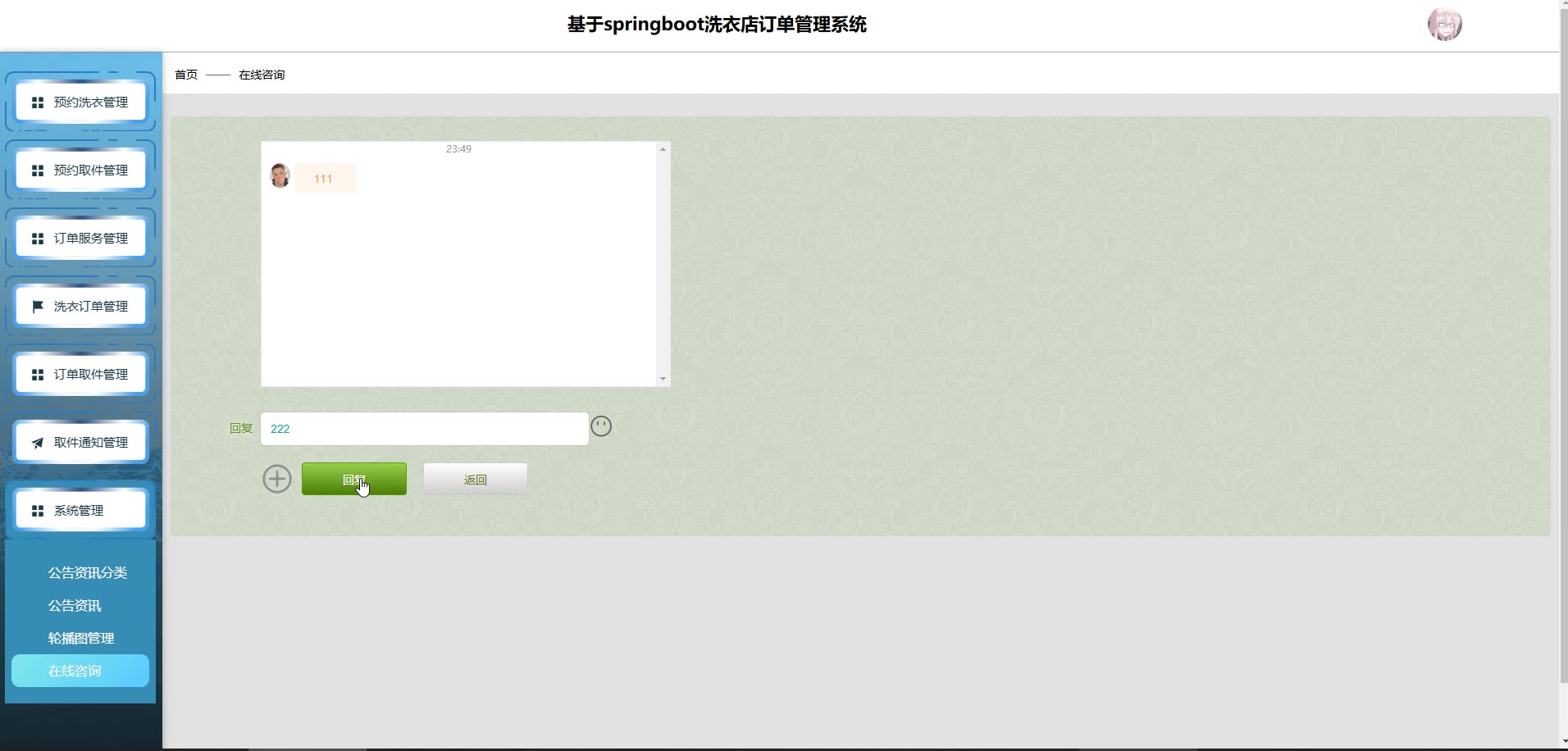The height and width of the screenshot is (751, 1568).
Task: Click the grid icon beside 订单服务管理
Action: (38, 239)
